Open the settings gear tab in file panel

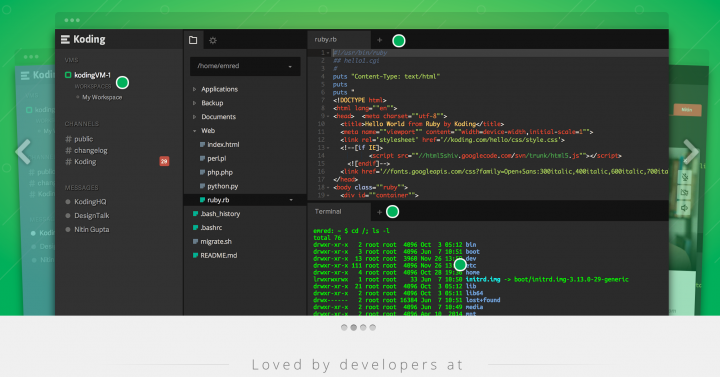coord(213,40)
